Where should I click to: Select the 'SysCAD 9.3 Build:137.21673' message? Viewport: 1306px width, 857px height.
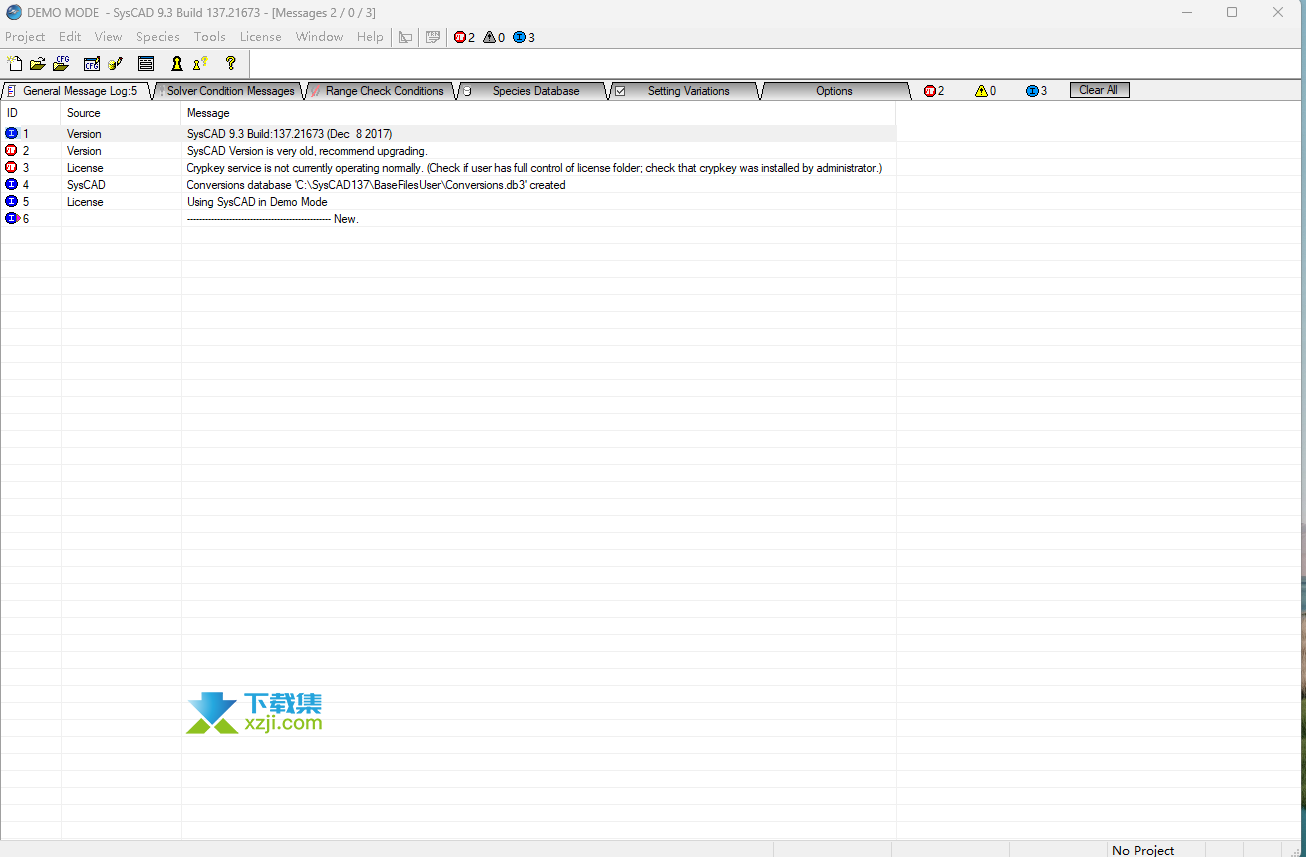point(289,134)
